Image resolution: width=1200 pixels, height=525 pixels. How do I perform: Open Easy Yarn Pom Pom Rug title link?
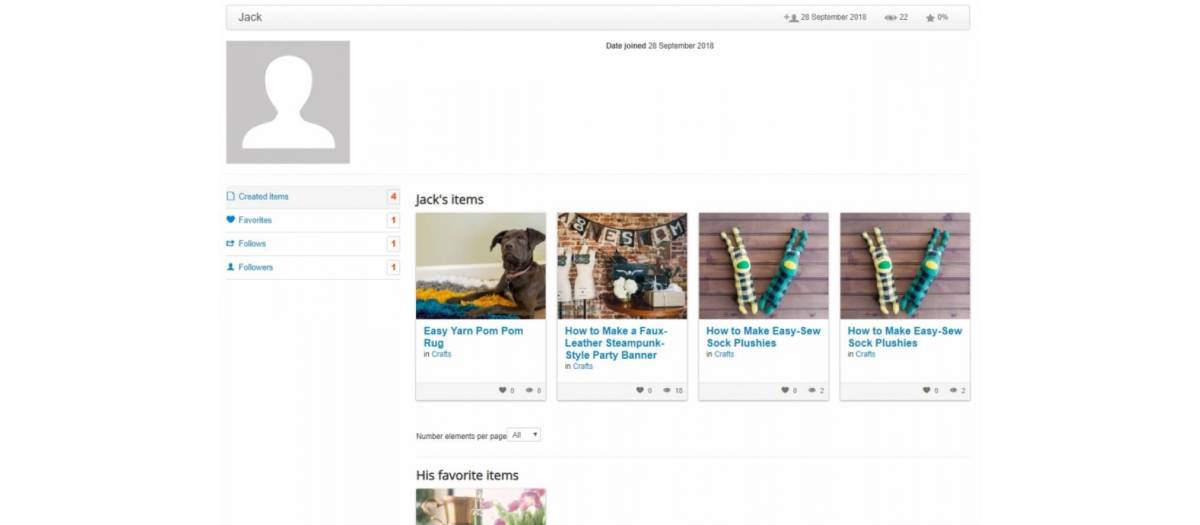pyautogui.click(x=473, y=337)
